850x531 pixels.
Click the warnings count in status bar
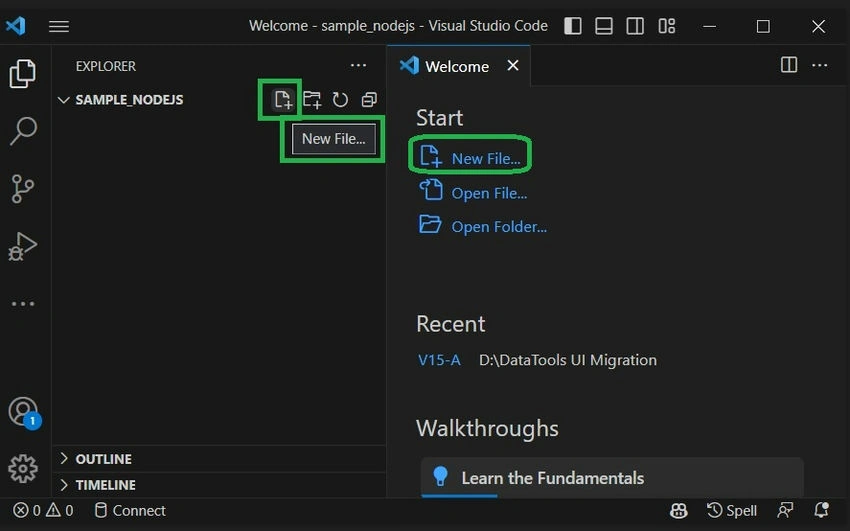pyautogui.click(x=60, y=510)
